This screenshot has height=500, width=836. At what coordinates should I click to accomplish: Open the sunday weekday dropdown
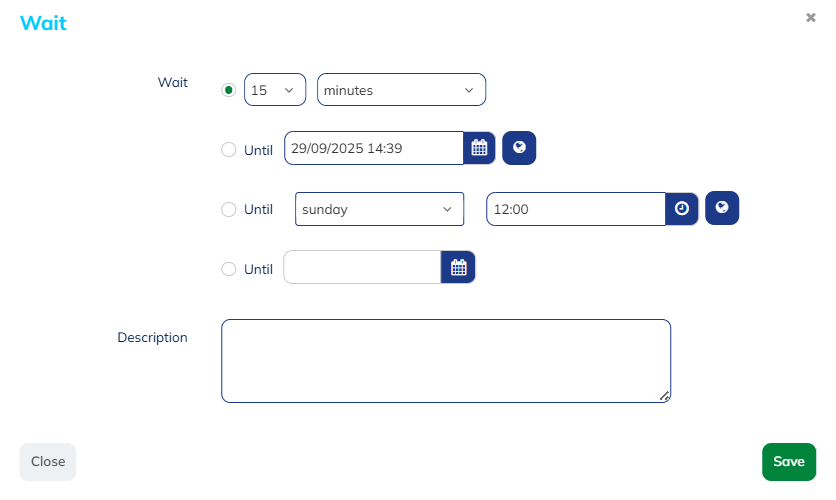[379, 210]
